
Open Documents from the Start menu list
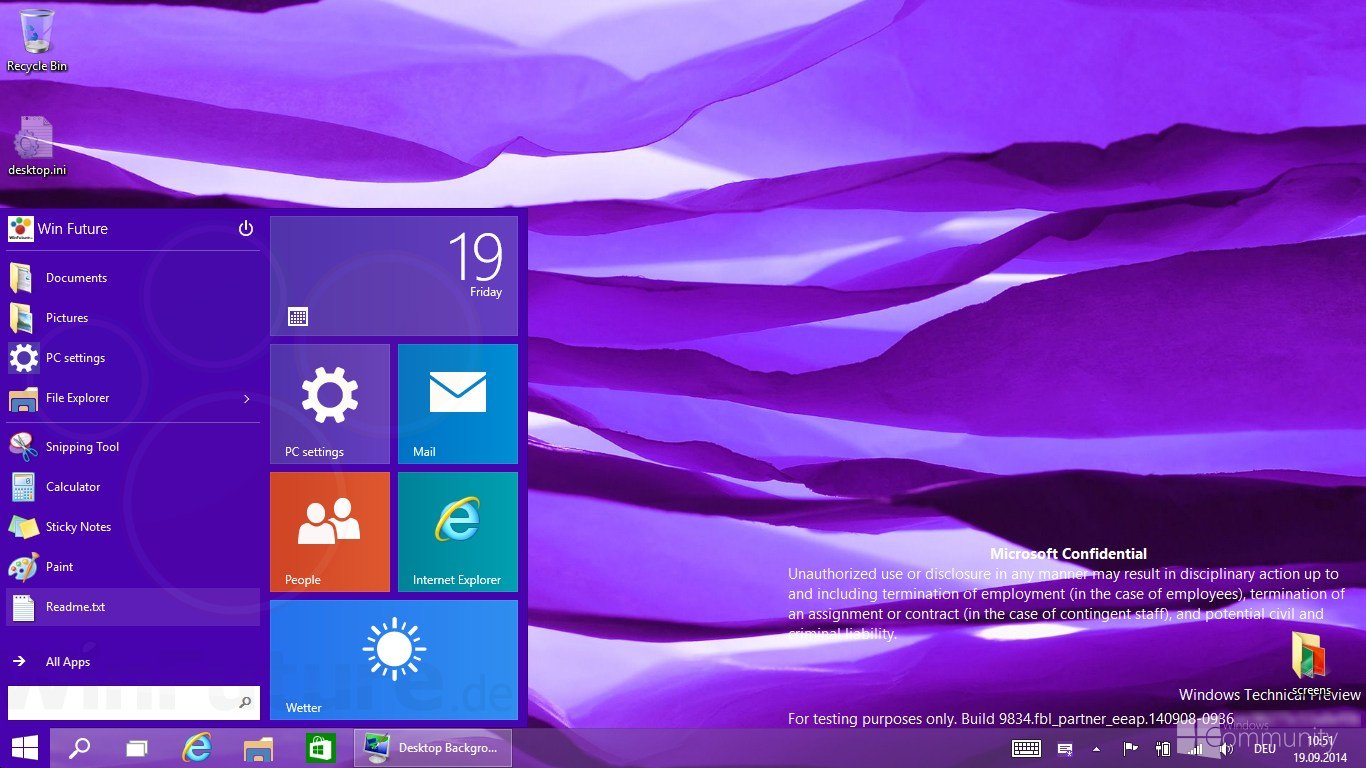133,278
